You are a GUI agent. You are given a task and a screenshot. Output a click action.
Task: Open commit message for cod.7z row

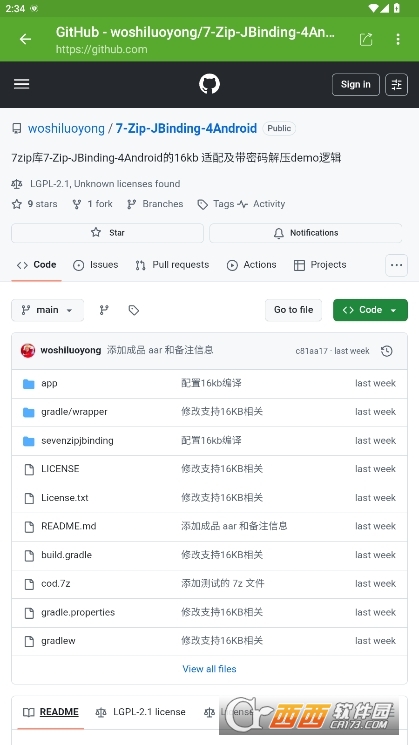pyautogui.click(x=222, y=583)
